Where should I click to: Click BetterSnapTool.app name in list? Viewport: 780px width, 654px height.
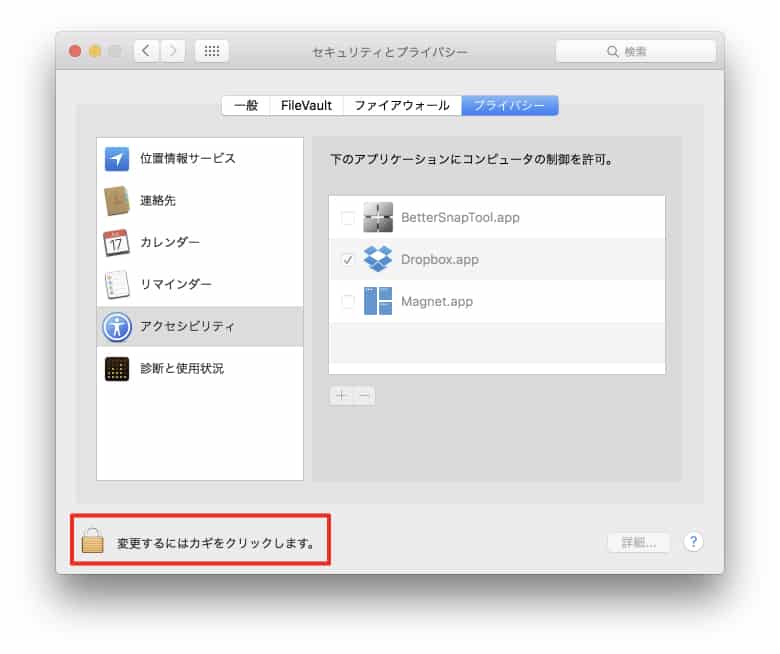click(460, 218)
